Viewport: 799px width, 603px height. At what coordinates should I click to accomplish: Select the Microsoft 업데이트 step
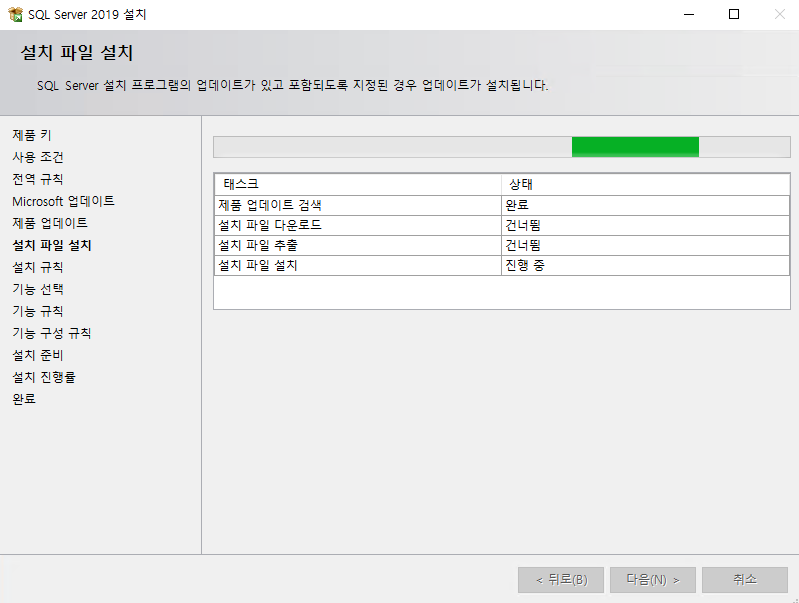point(63,201)
